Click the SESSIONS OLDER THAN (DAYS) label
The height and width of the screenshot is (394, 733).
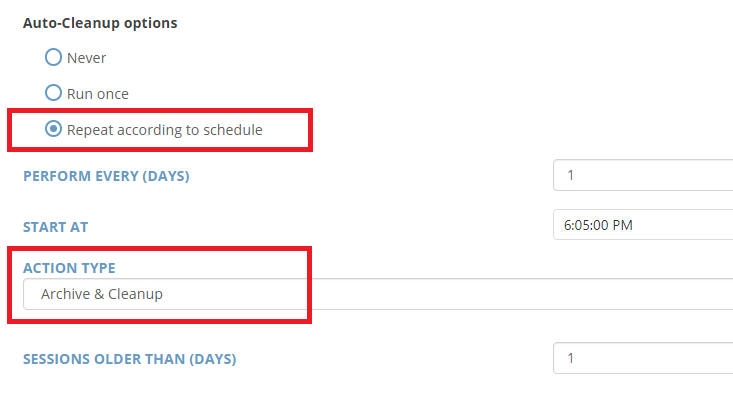tap(129, 359)
